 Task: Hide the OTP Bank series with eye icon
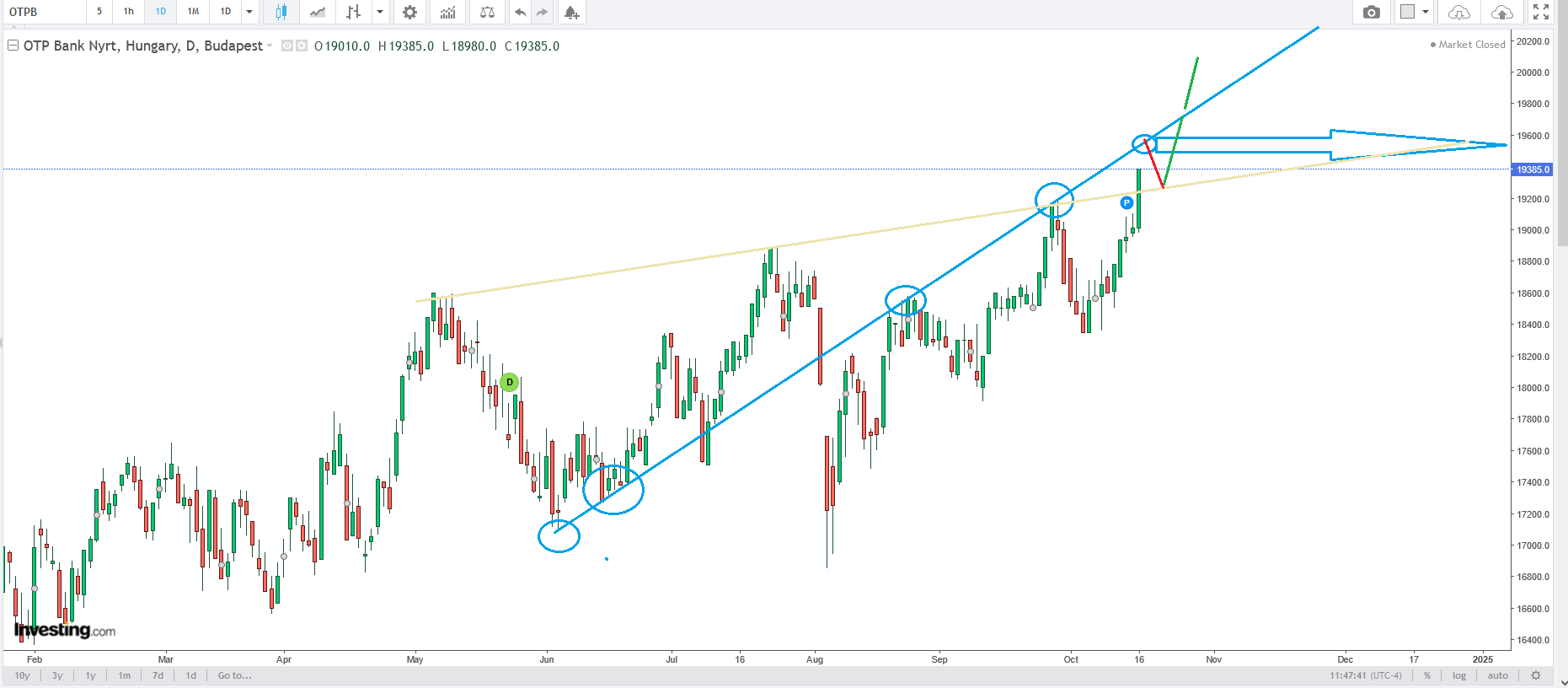[287, 46]
